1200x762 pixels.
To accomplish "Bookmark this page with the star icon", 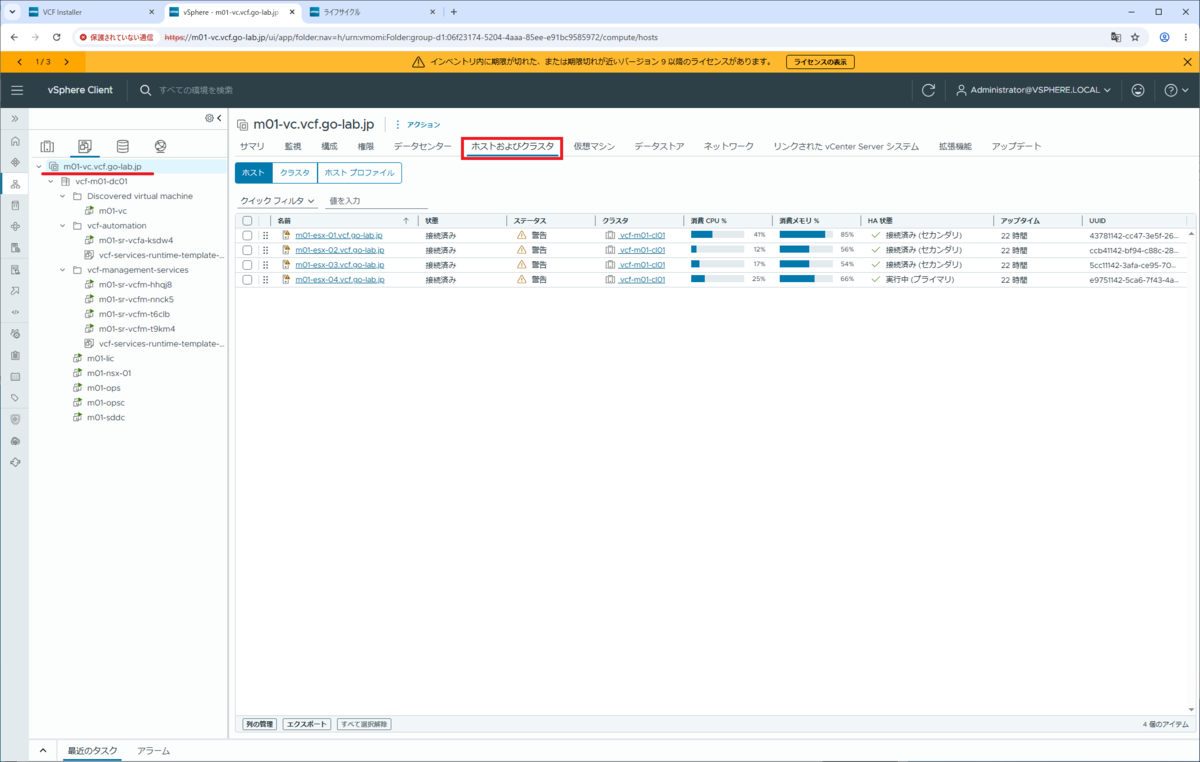I will point(1136,37).
